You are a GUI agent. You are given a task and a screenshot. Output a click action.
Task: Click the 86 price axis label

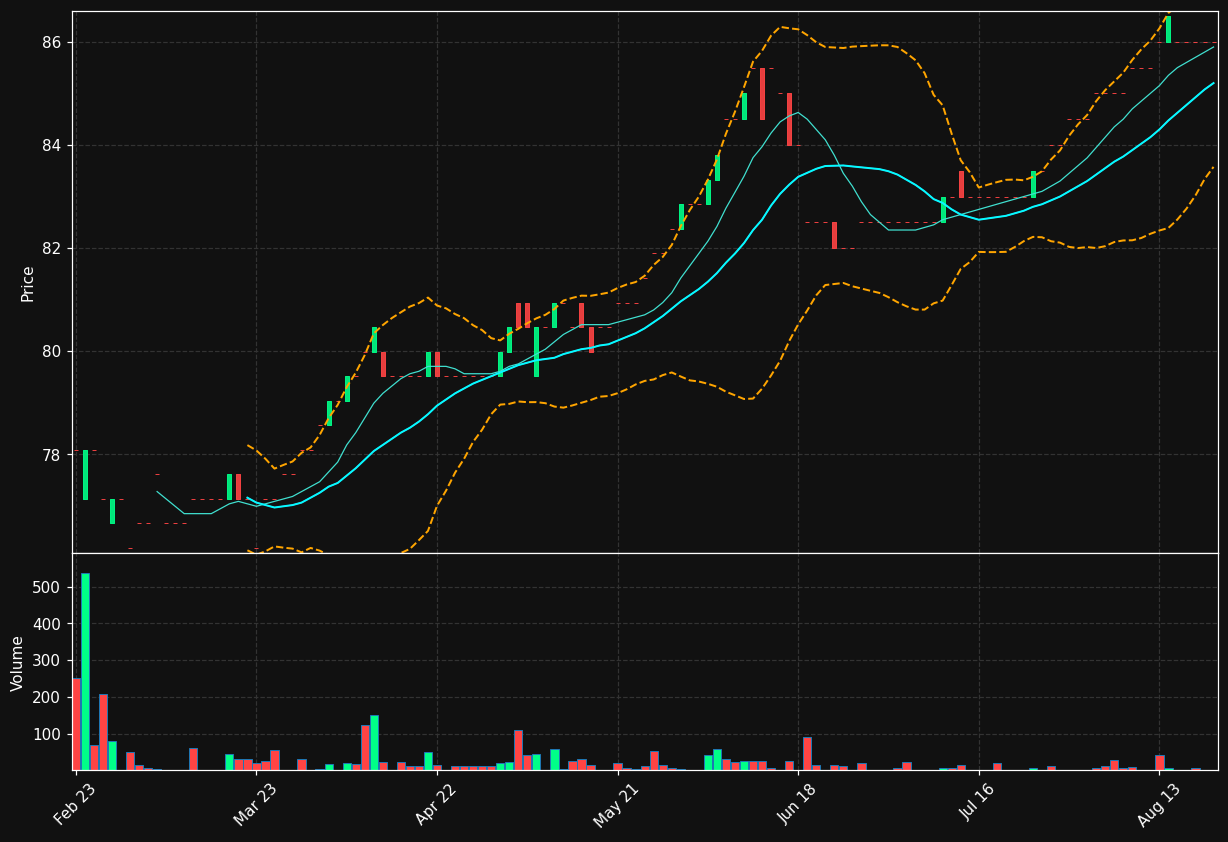pos(52,42)
